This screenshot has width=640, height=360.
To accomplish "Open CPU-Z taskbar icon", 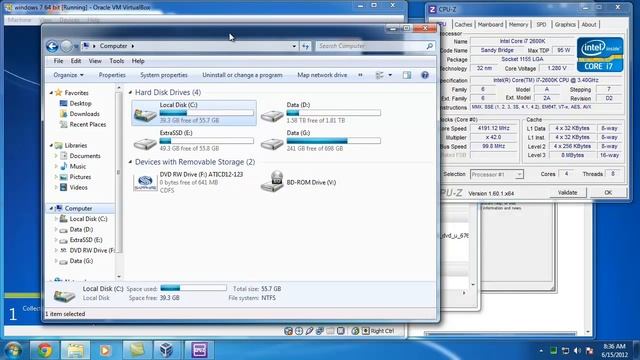I will click(x=199, y=350).
